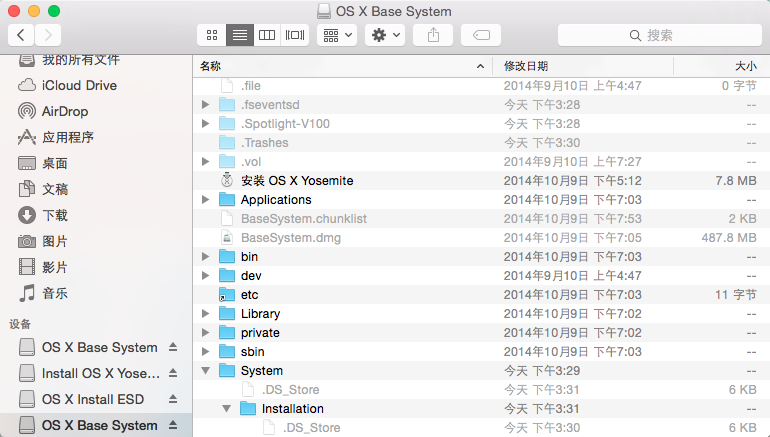Expand the dev folder
The height and width of the screenshot is (437, 770).
pos(206,275)
